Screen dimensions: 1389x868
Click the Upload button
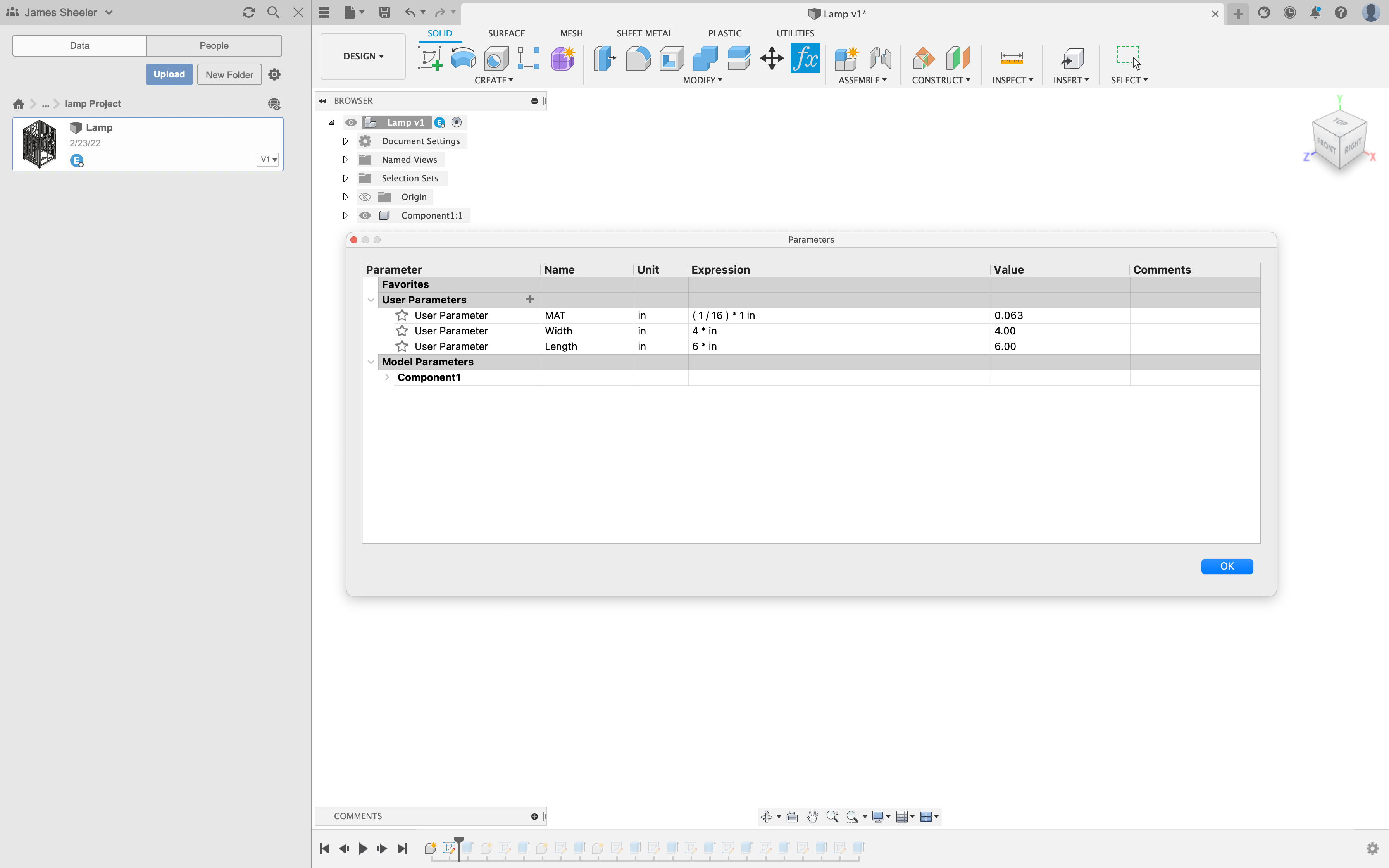coord(169,75)
